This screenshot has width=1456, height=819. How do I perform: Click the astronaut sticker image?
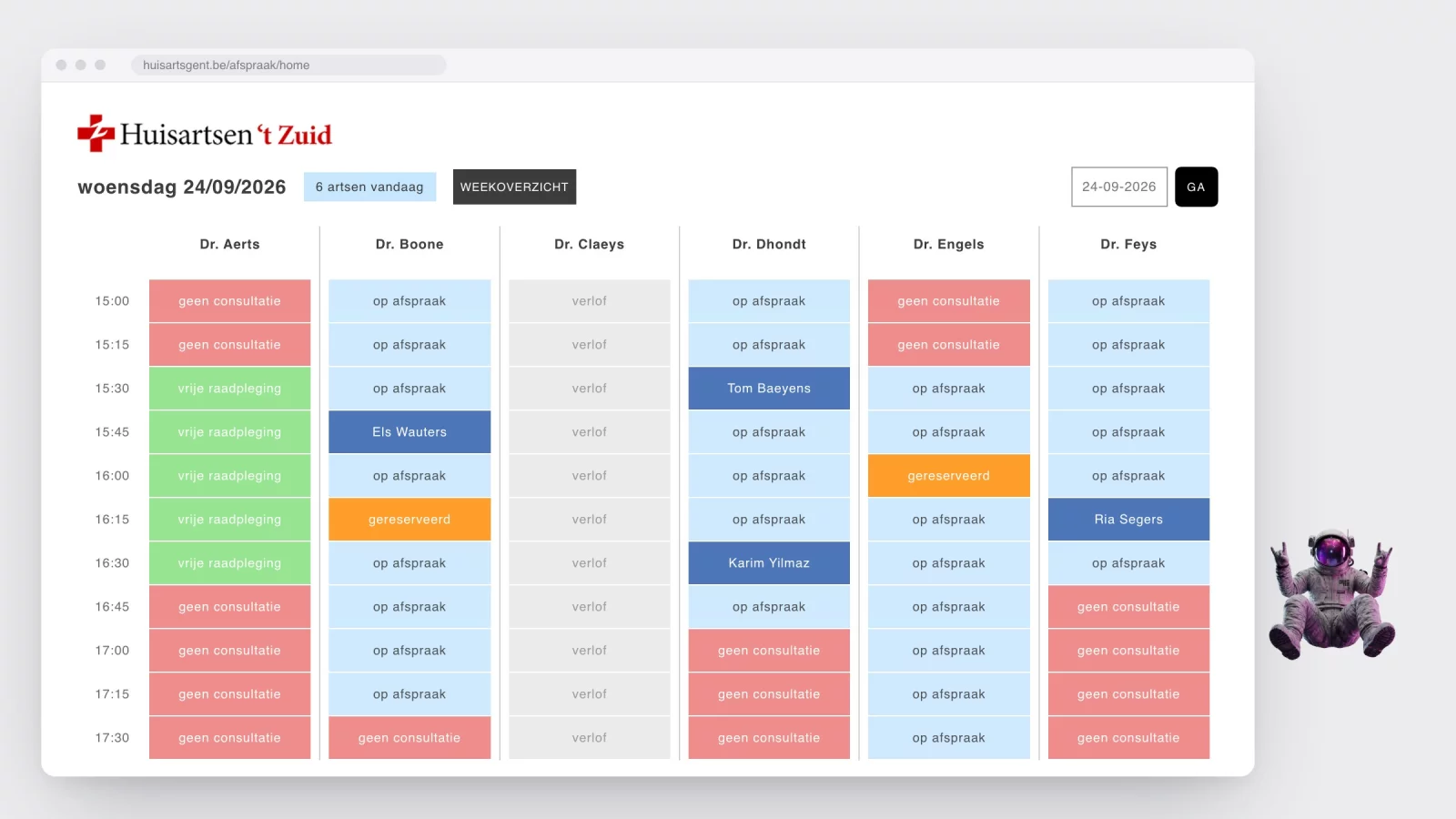tap(1332, 593)
